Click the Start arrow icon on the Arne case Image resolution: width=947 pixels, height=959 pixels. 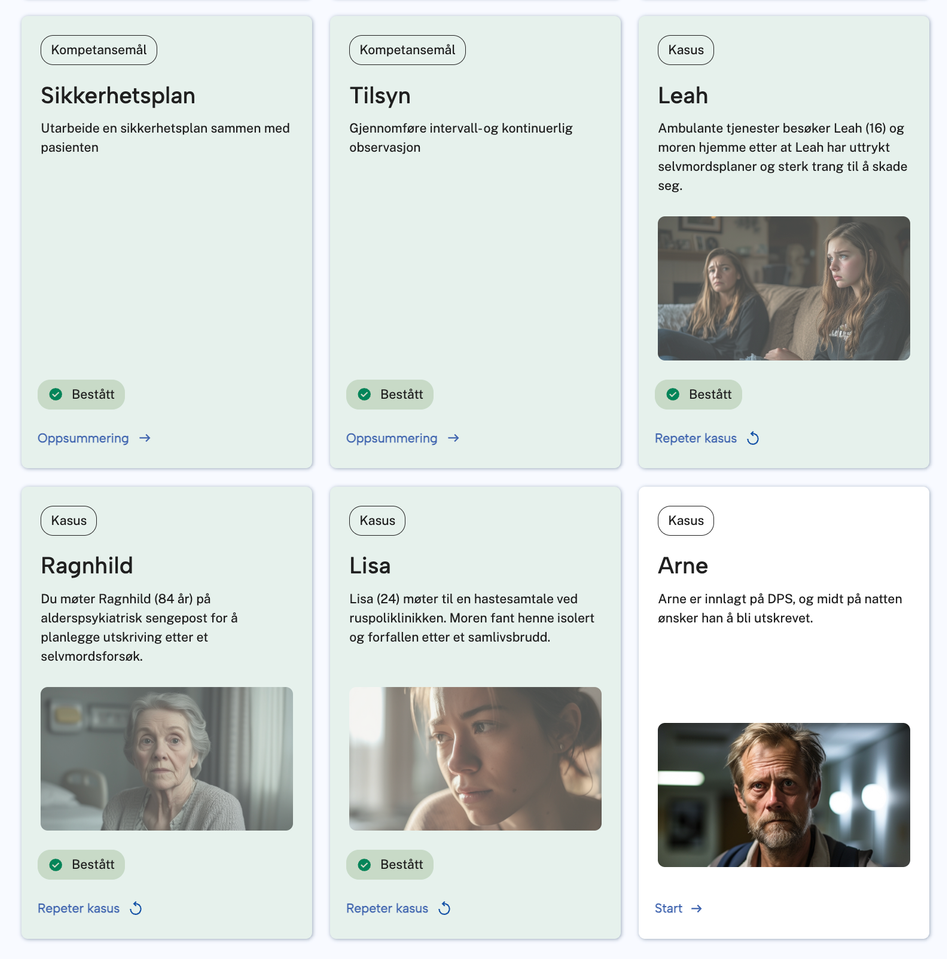click(x=697, y=908)
